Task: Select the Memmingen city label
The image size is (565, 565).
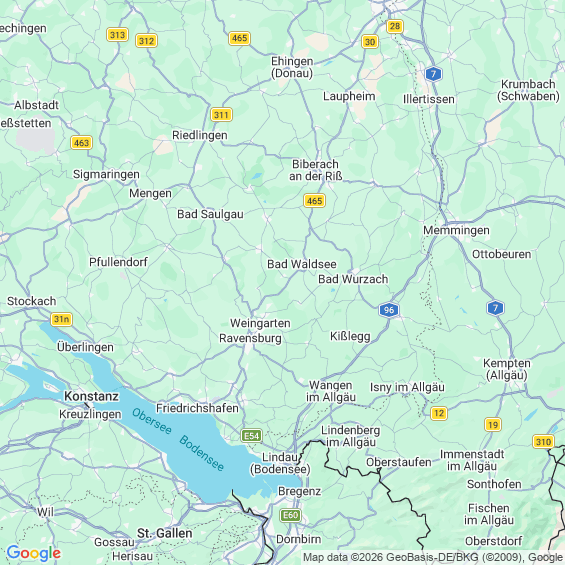Action: pos(456,230)
